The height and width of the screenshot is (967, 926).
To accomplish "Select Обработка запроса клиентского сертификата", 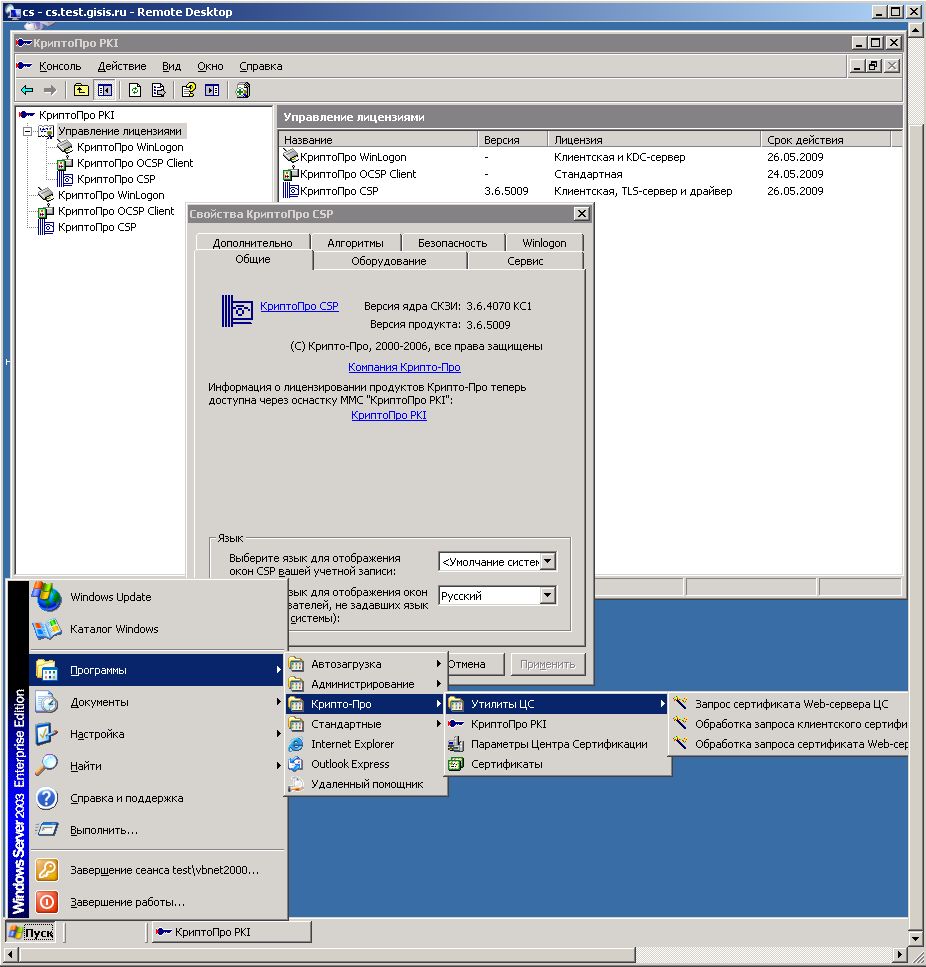I will point(788,724).
